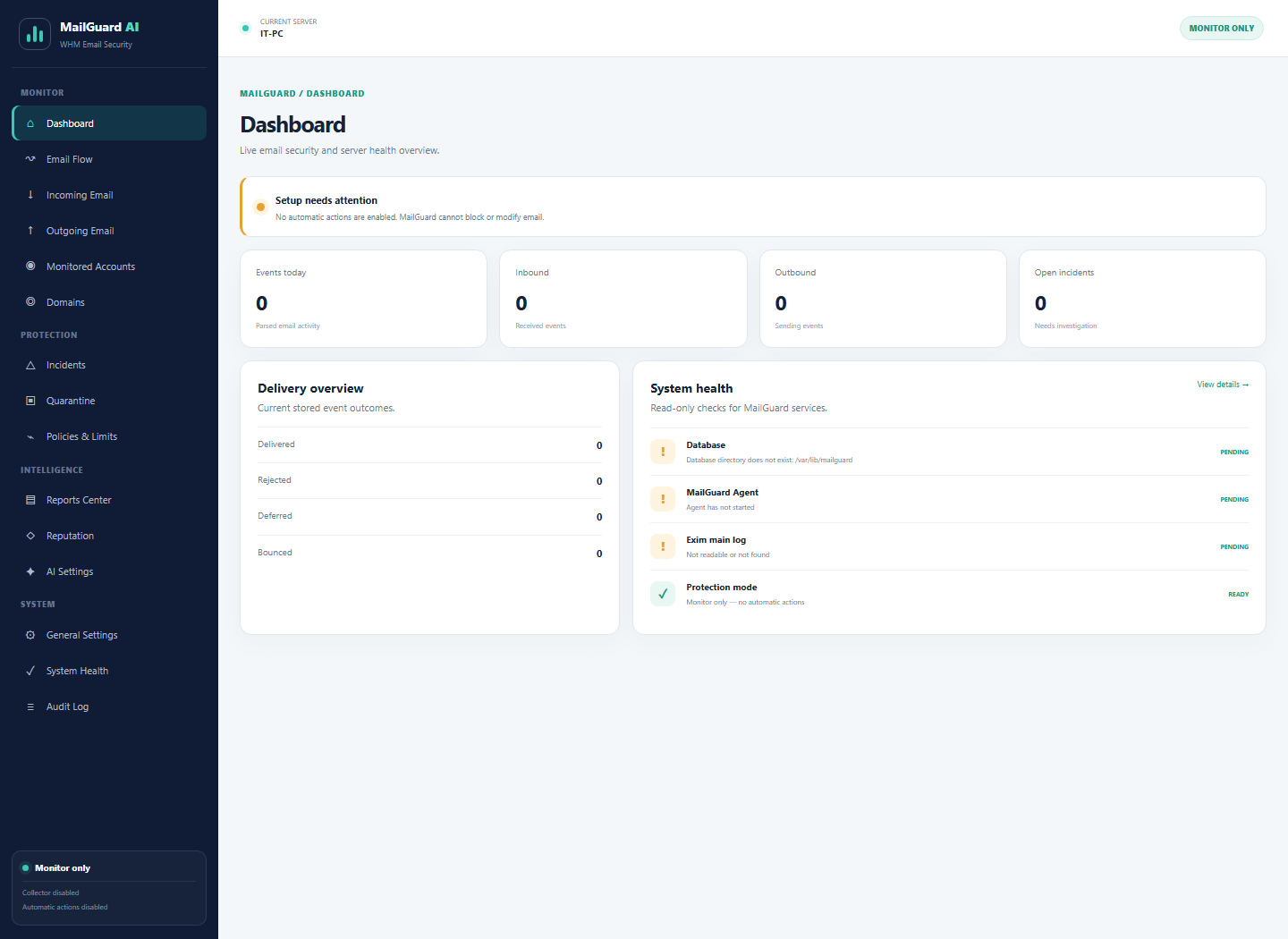Click the Collector disabled text
Image resolution: width=1288 pixels, height=939 pixels.
click(51, 892)
